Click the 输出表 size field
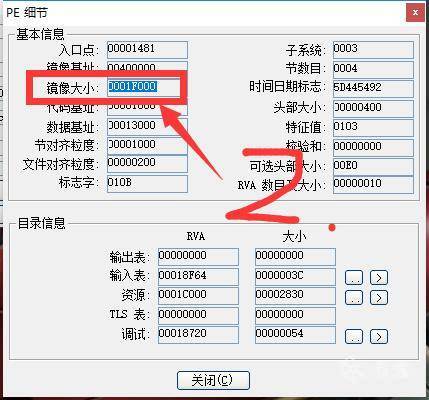Image resolution: width=429 pixels, height=400 pixels. point(295,256)
